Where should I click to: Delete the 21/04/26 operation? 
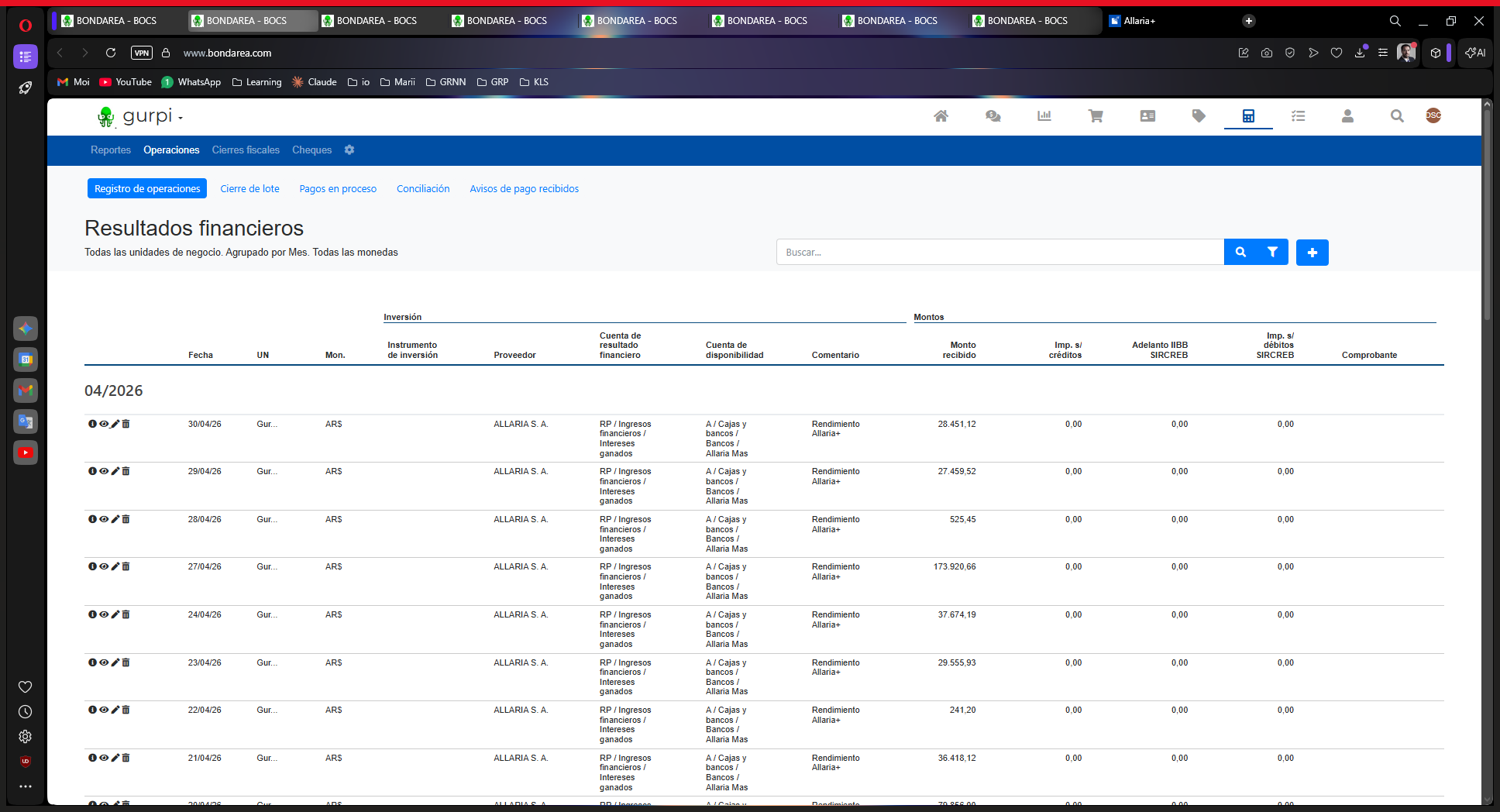126,759
